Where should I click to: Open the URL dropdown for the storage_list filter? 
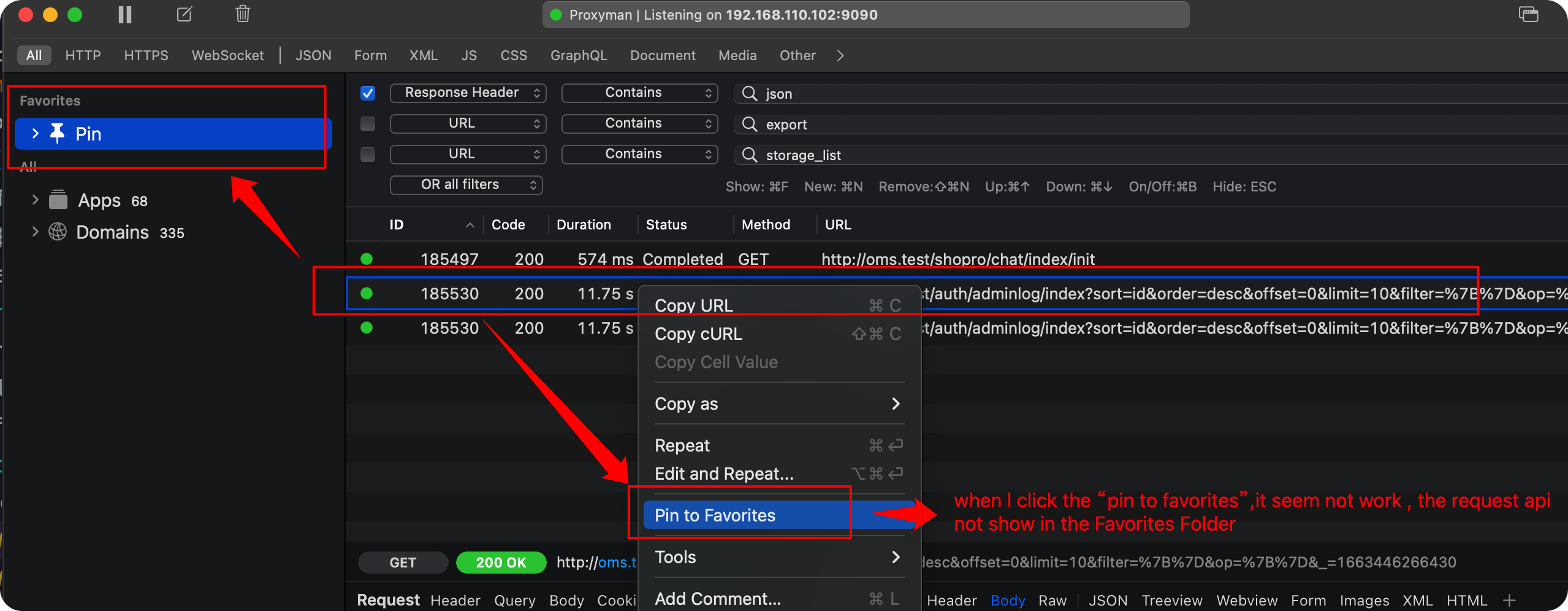click(x=468, y=154)
